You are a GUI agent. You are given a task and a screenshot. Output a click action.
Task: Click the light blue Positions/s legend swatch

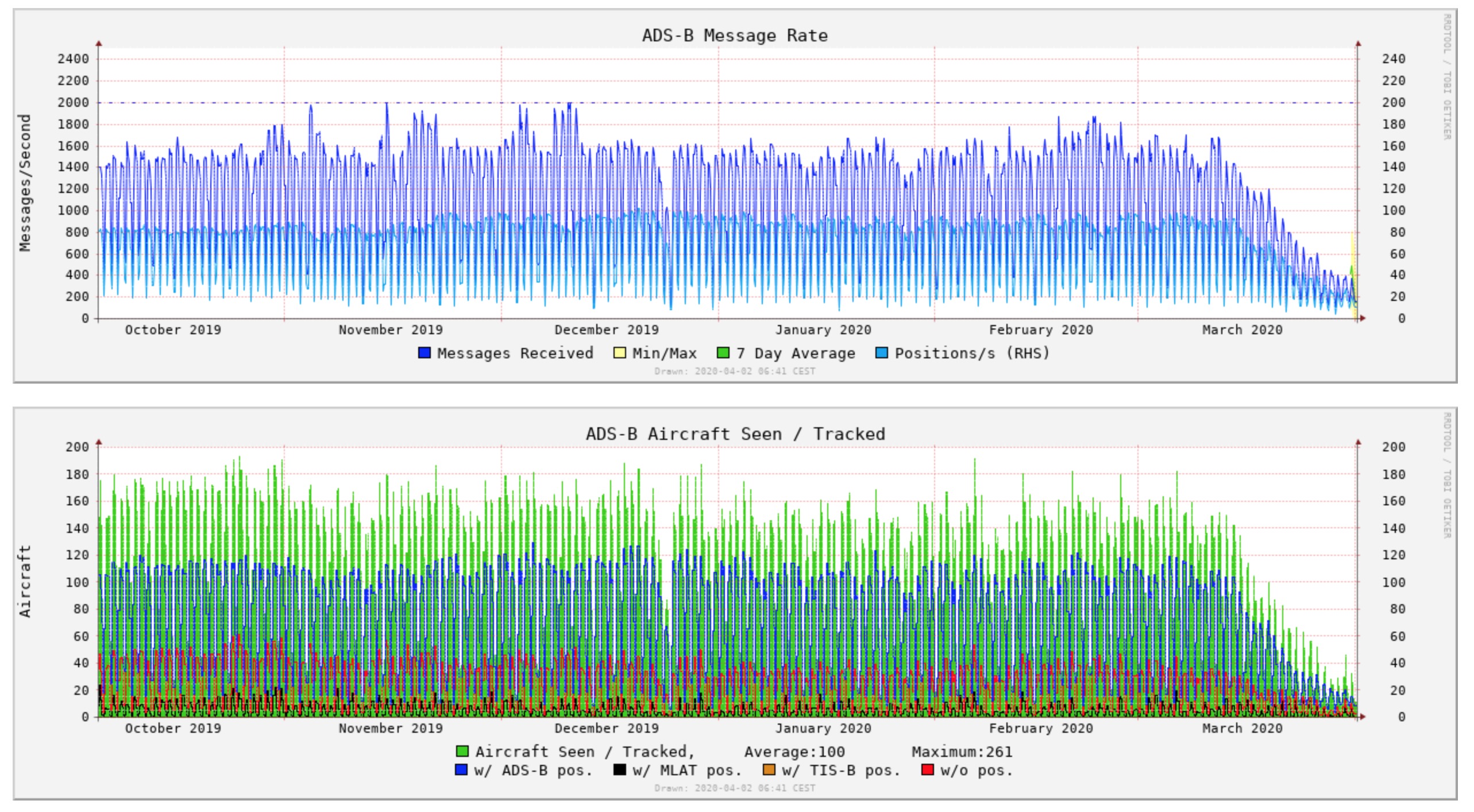click(x=881, y=353)
